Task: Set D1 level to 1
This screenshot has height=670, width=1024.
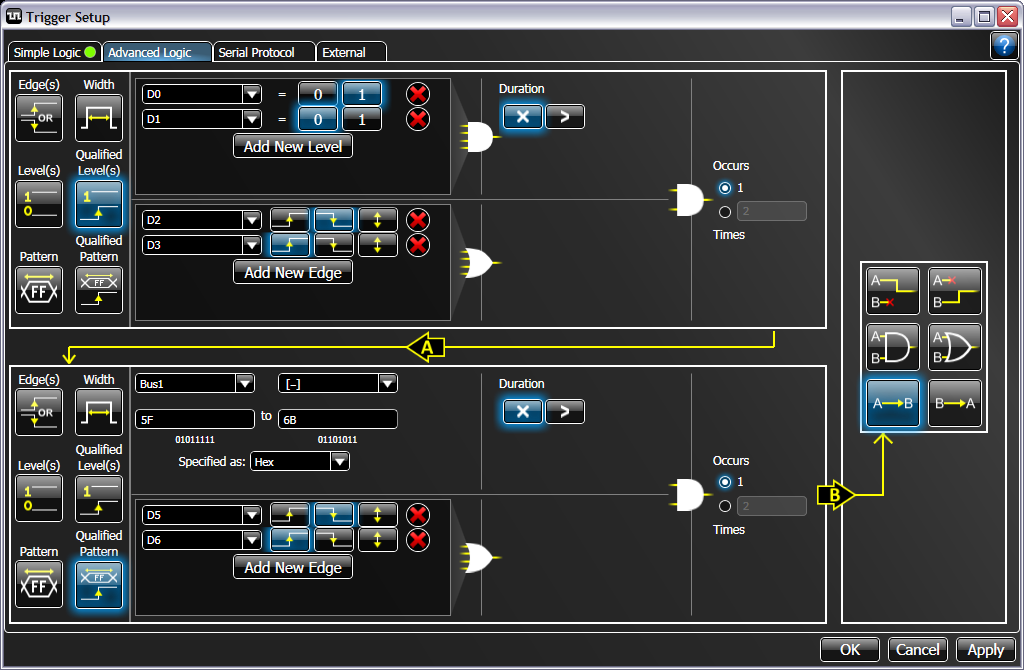Action: tap(362, 119)
